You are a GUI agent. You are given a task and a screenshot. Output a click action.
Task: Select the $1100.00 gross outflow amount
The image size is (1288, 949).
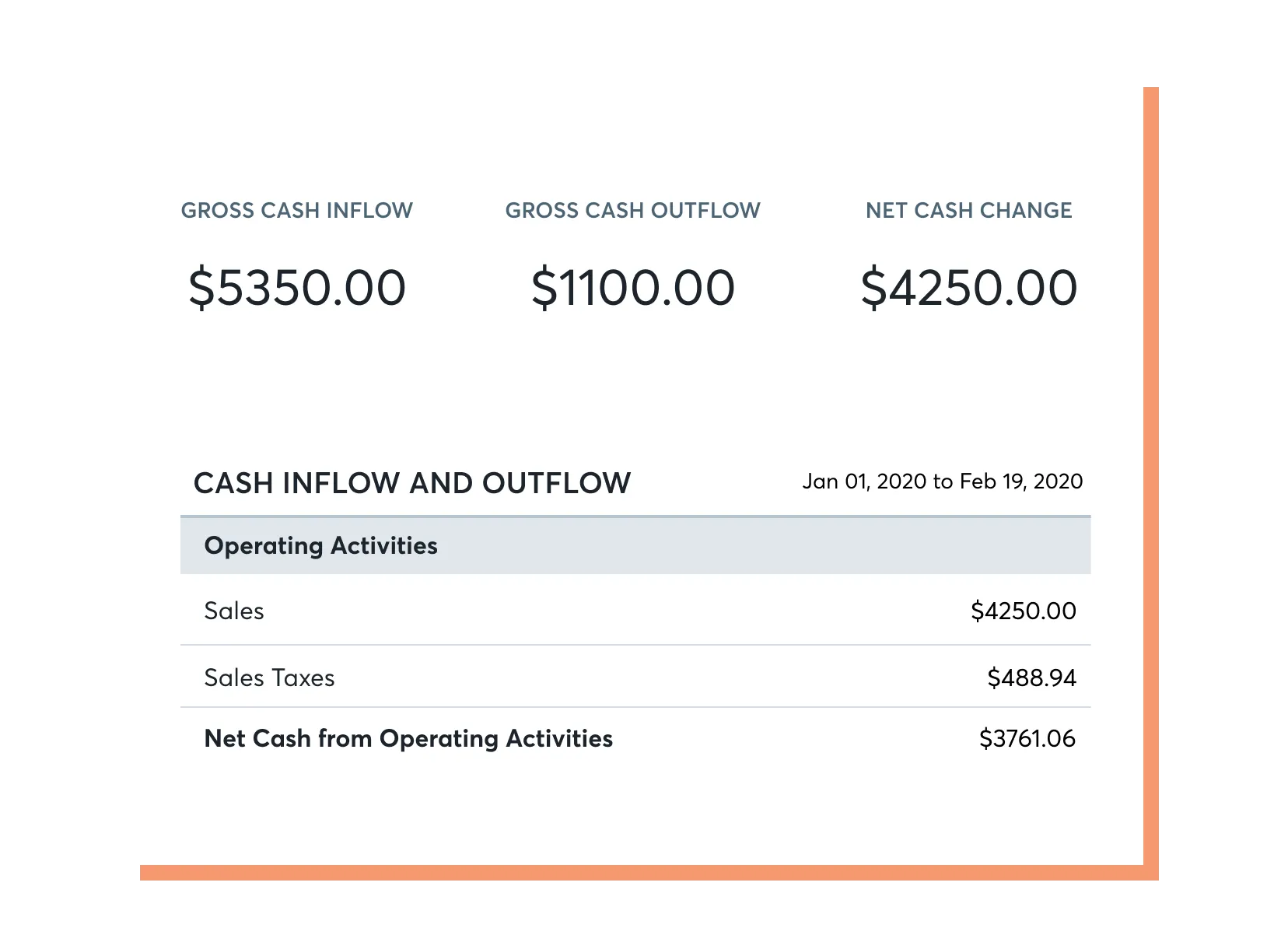click(x=632, y=288)
